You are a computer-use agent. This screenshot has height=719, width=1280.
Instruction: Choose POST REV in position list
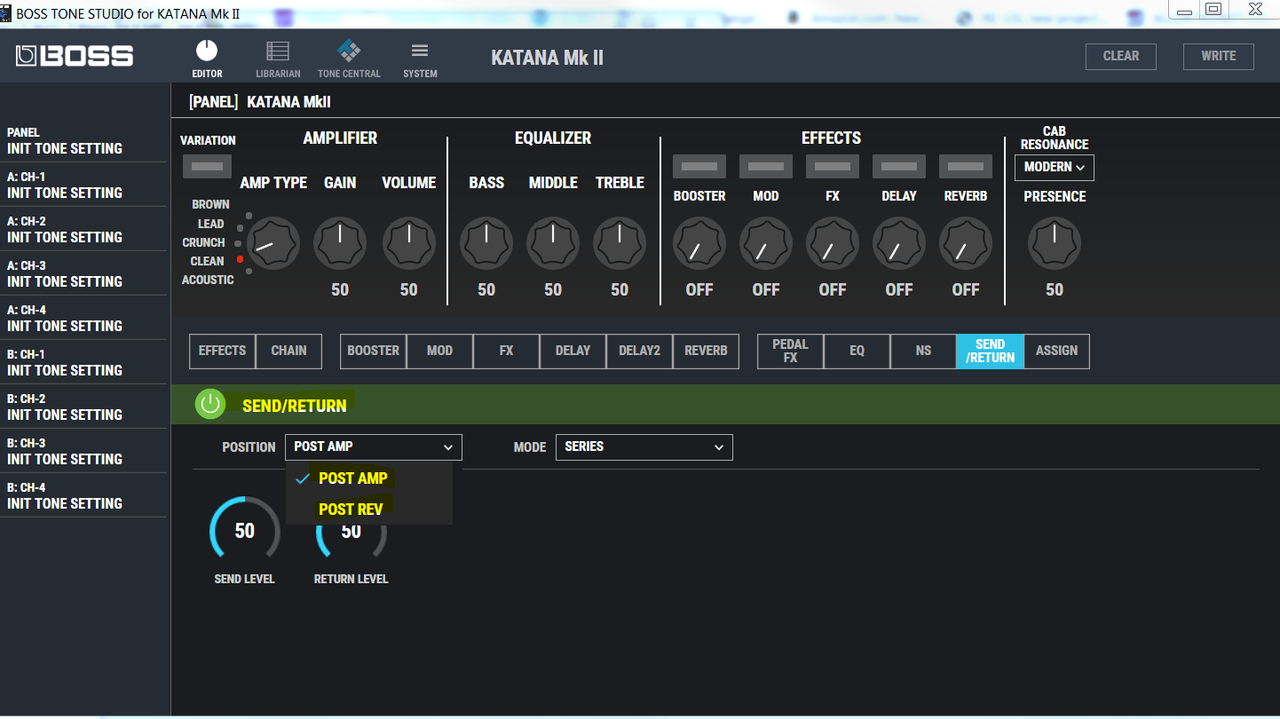[x=369, y=509]
